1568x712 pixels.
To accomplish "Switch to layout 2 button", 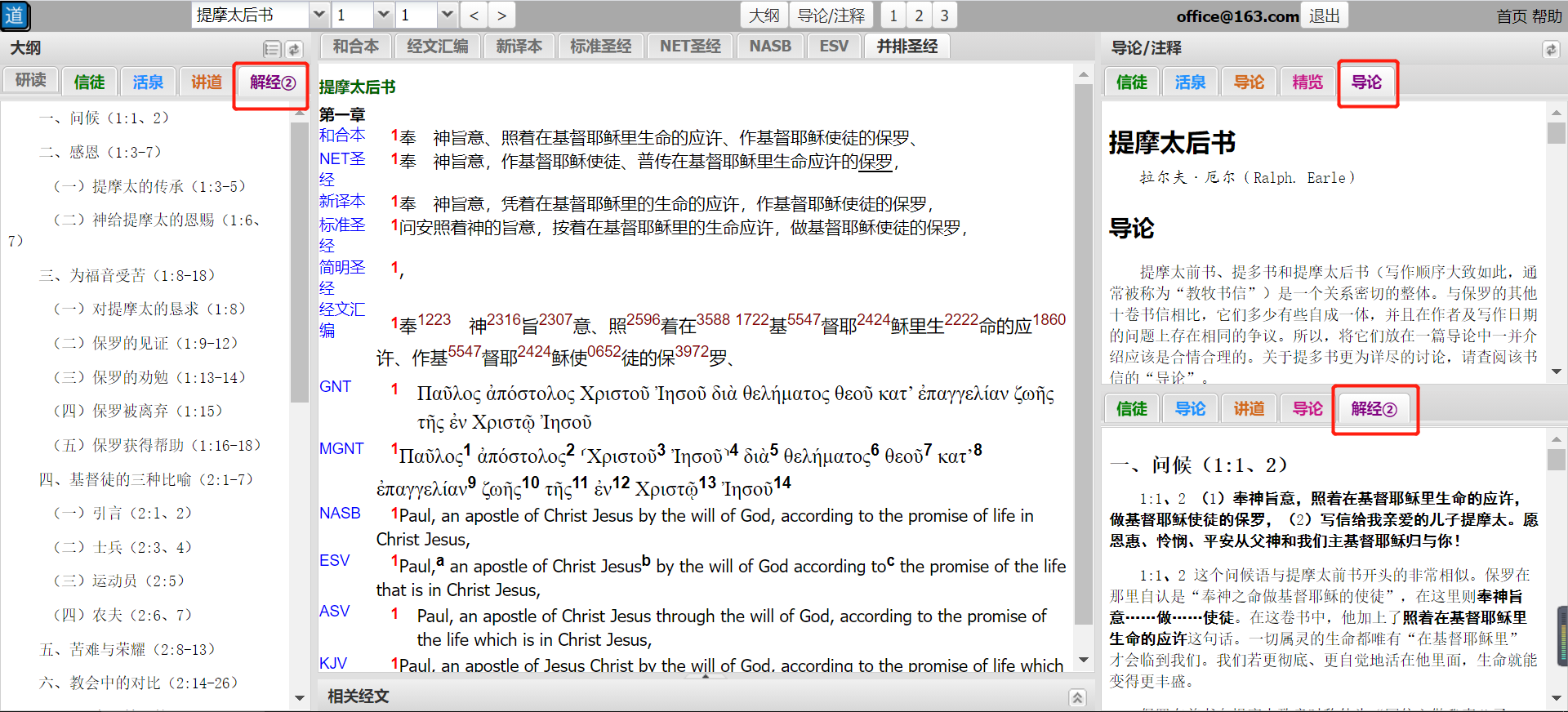I will pyautogui.click(x=919, y=16).
